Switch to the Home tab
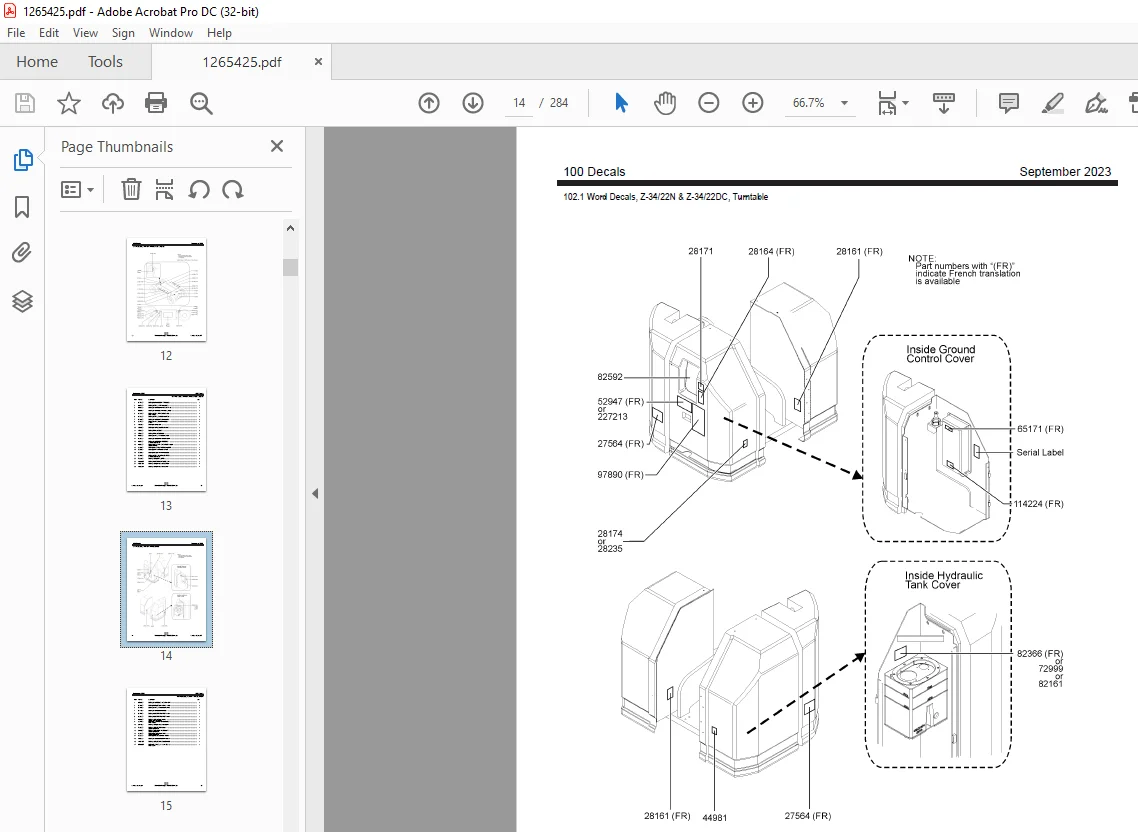Viewport: 1138px width, 832px height. [x=37, y=62]
